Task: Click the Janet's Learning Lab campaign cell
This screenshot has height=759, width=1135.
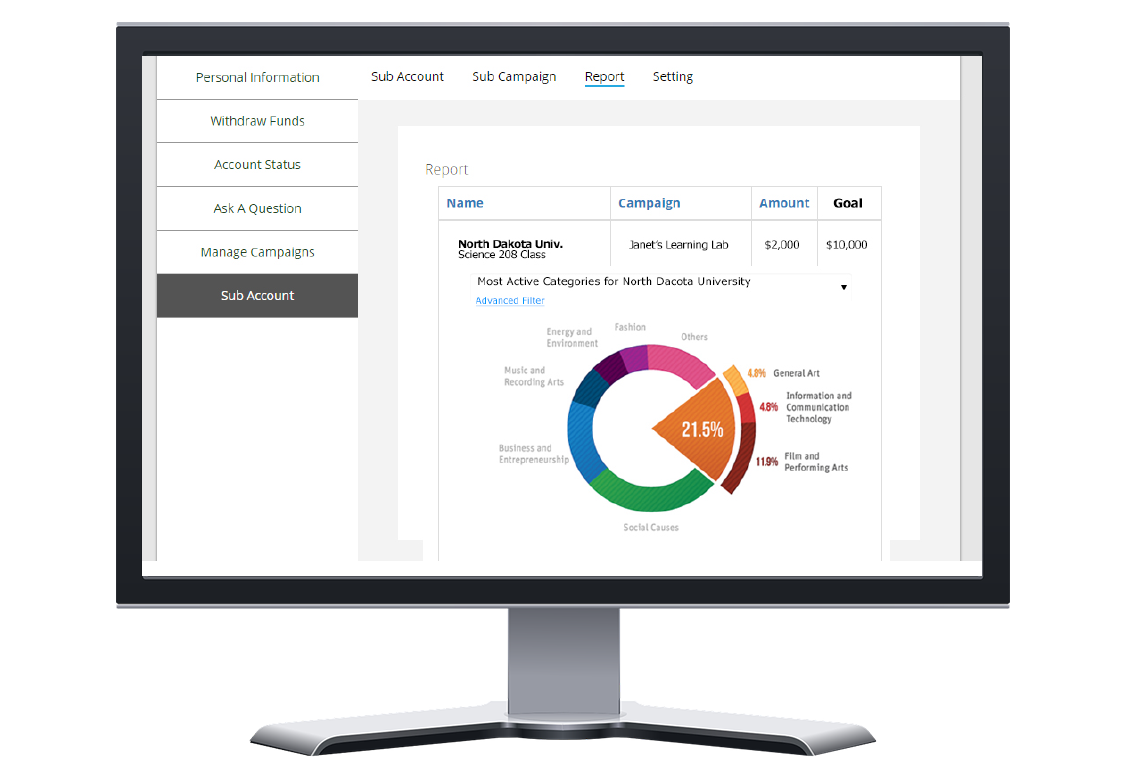Action: pos(679,245)
